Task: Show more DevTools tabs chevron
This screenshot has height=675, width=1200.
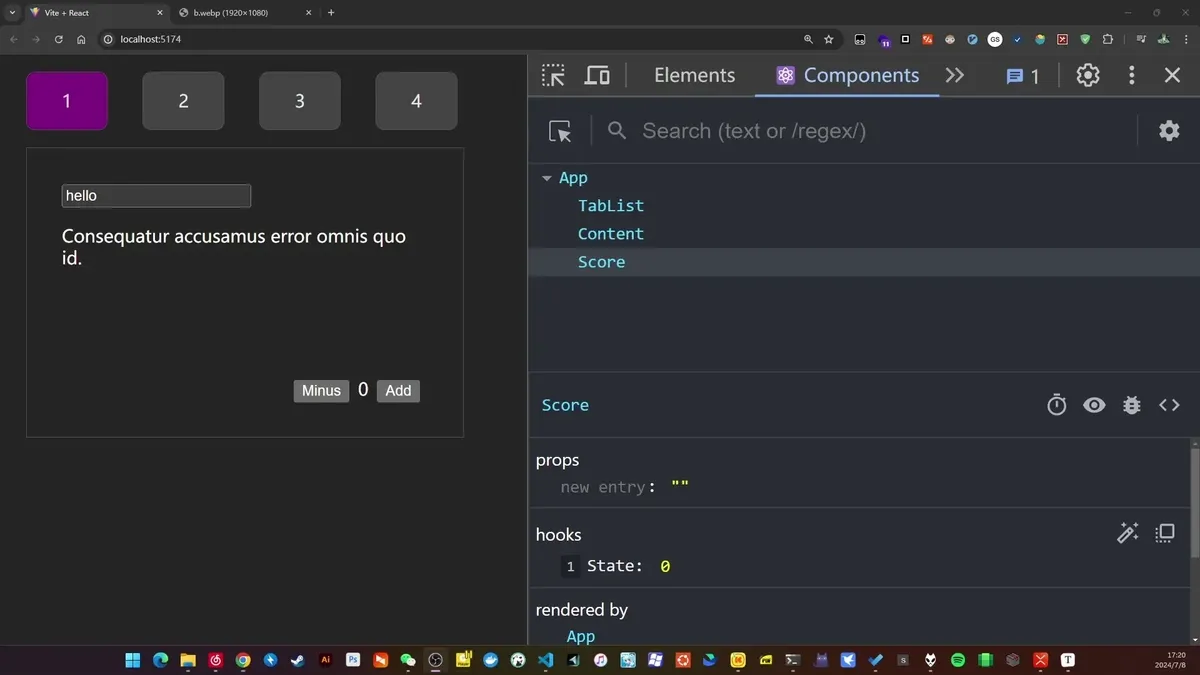Action: point(955,75)
